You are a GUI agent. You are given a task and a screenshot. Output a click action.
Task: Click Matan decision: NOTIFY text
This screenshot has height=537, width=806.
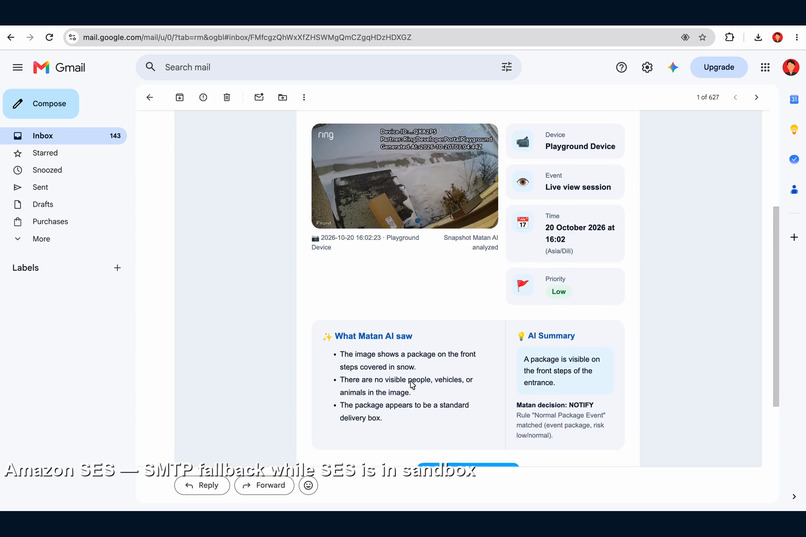(555, 405)
